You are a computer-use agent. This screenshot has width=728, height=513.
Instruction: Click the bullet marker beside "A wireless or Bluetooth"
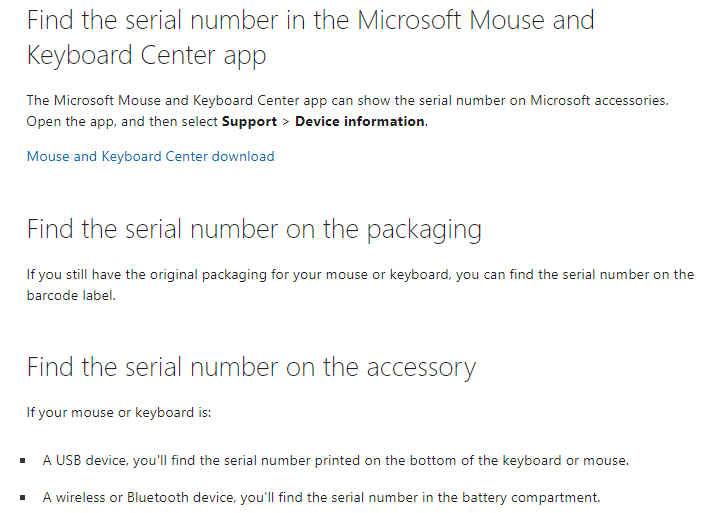pos(22,497)
